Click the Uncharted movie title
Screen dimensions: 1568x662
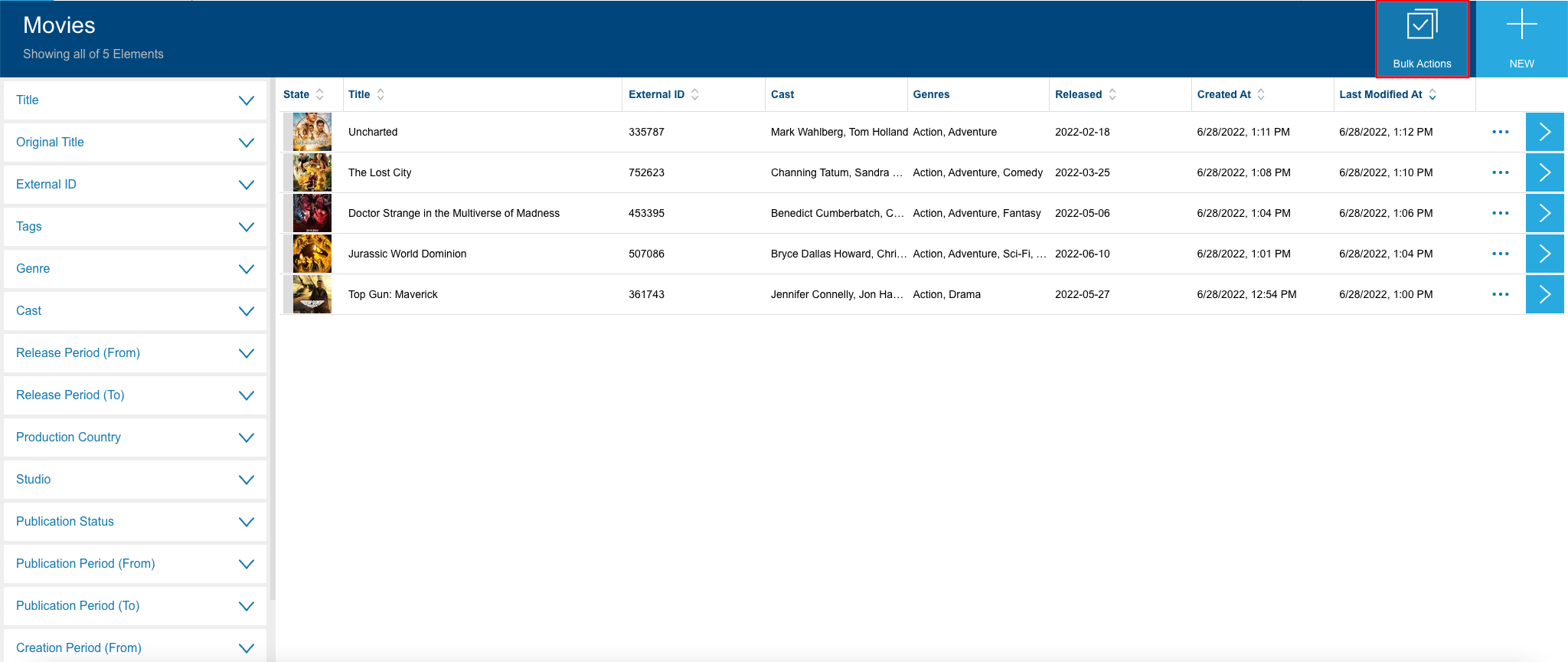373,132
